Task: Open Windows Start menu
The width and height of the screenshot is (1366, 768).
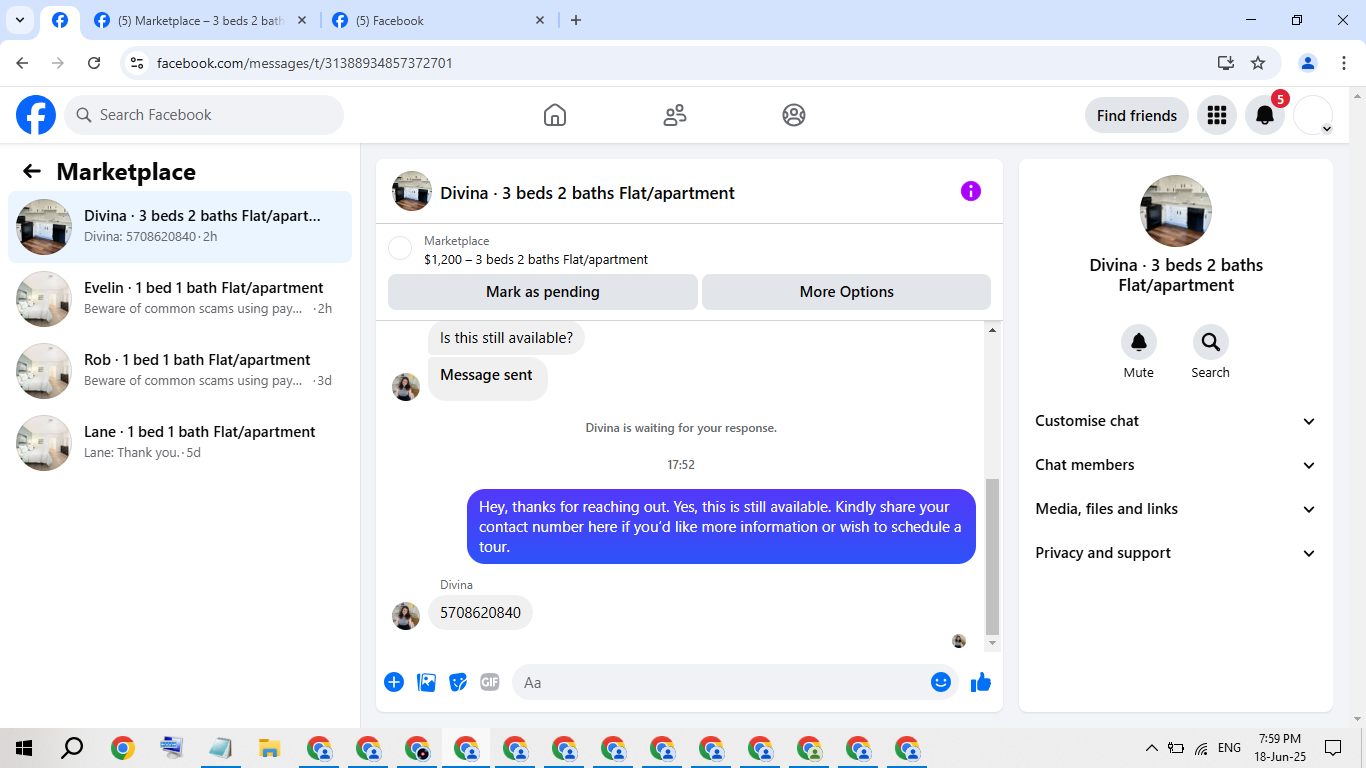Action: [x=24, y=748]
